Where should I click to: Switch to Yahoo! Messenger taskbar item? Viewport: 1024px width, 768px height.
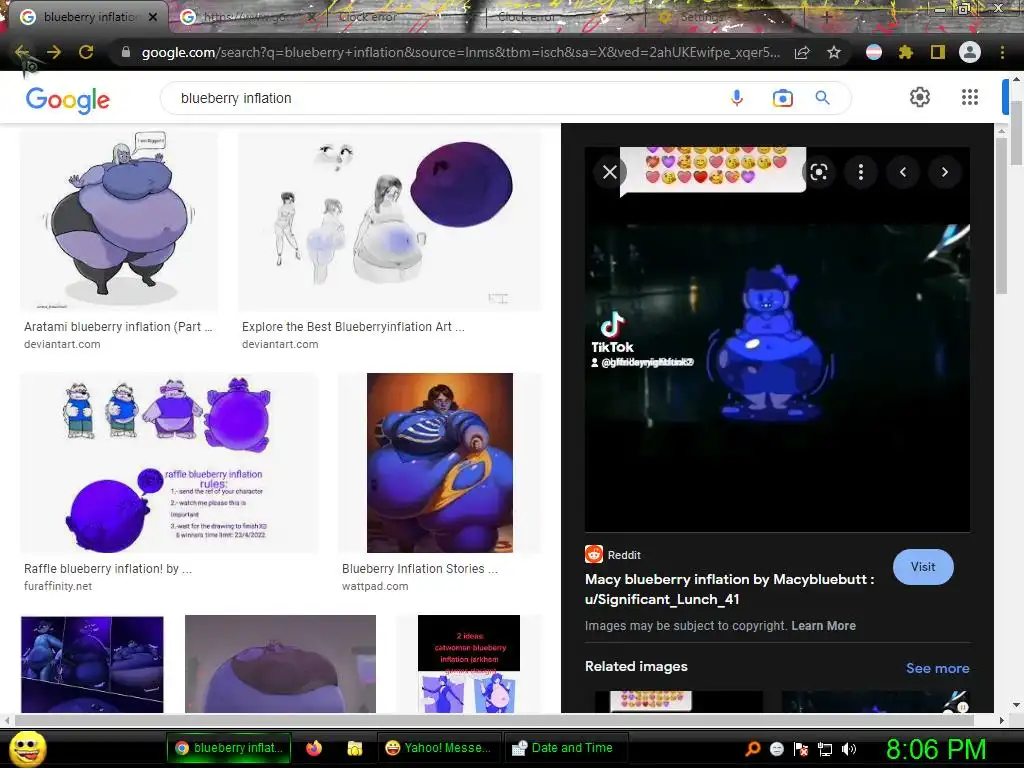(439, 748)
